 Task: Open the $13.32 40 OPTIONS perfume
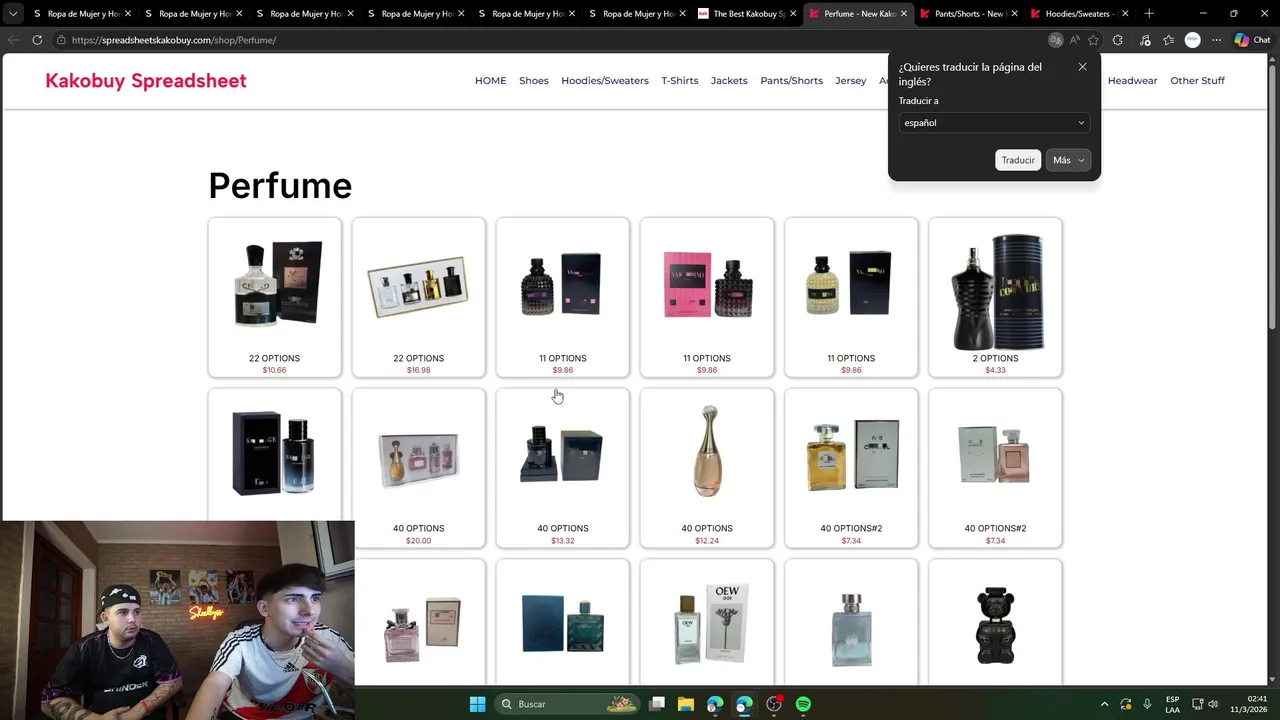[562, 468]
